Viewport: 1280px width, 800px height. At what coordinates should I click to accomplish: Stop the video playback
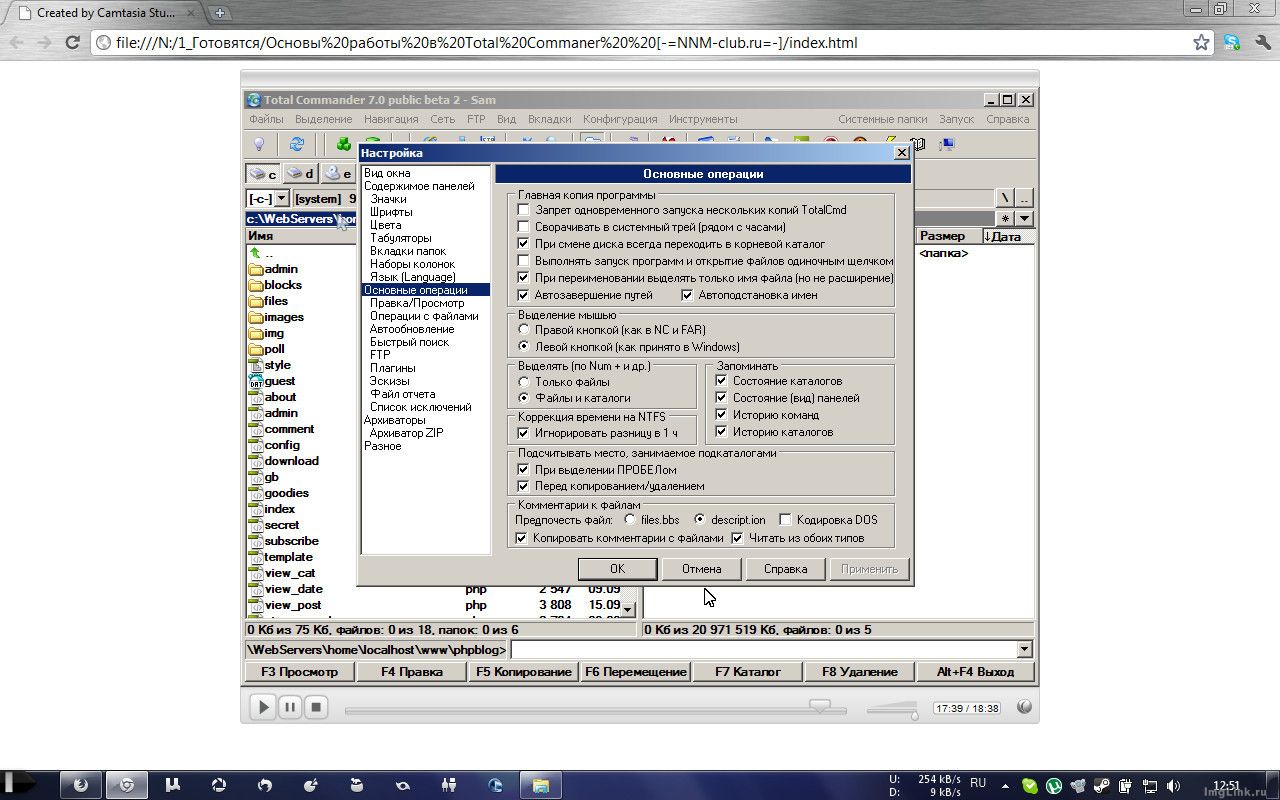click(x=315, y=707)
